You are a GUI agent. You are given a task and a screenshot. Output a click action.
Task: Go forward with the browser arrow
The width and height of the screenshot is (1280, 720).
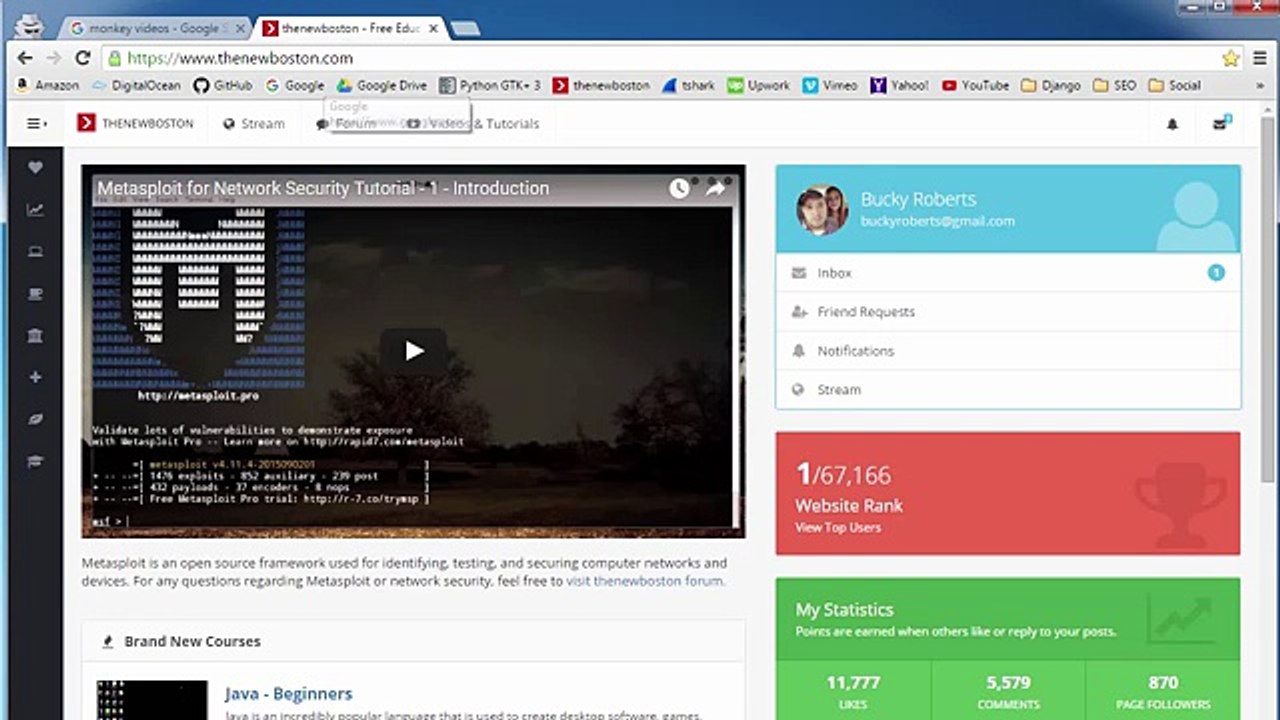(x=54, y=58)
